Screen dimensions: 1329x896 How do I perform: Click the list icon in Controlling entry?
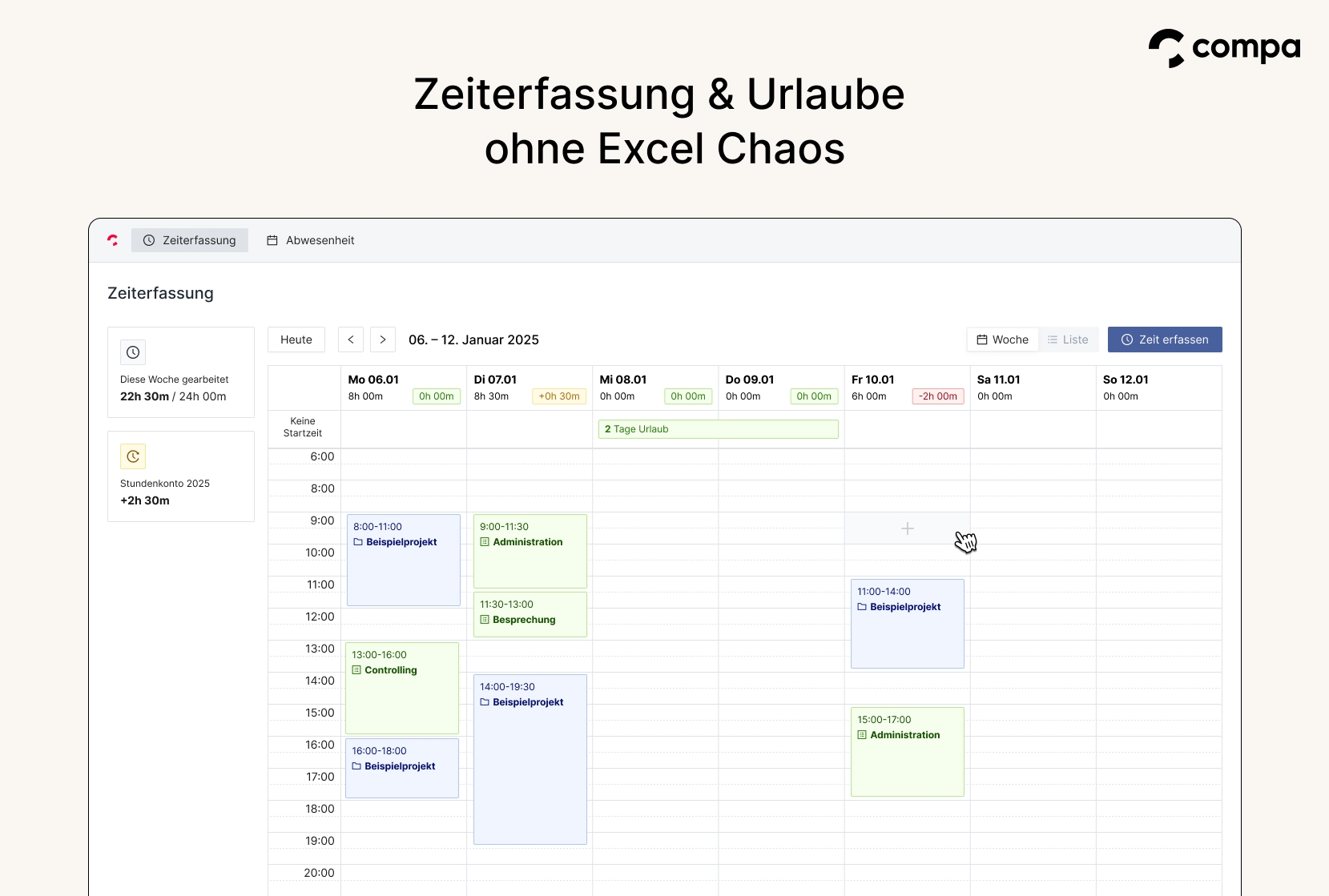click(356, 670)
